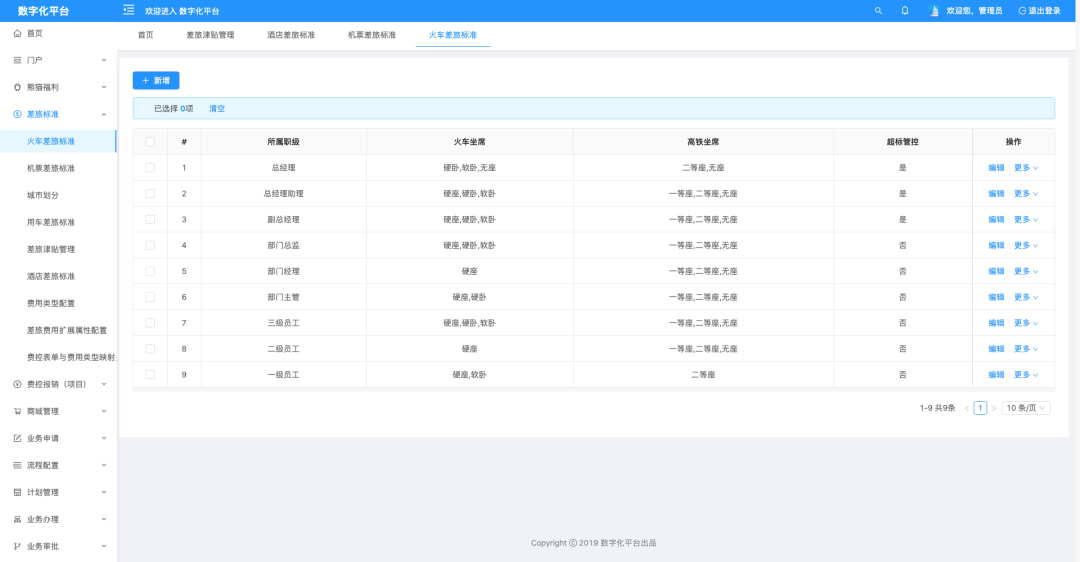Click the 商城管理 cart icon

click(17, 411)
